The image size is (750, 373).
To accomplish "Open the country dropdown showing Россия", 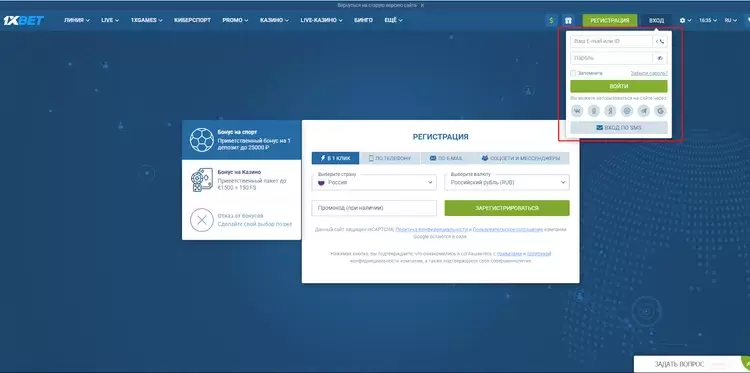I will click(x=374, y=182).
